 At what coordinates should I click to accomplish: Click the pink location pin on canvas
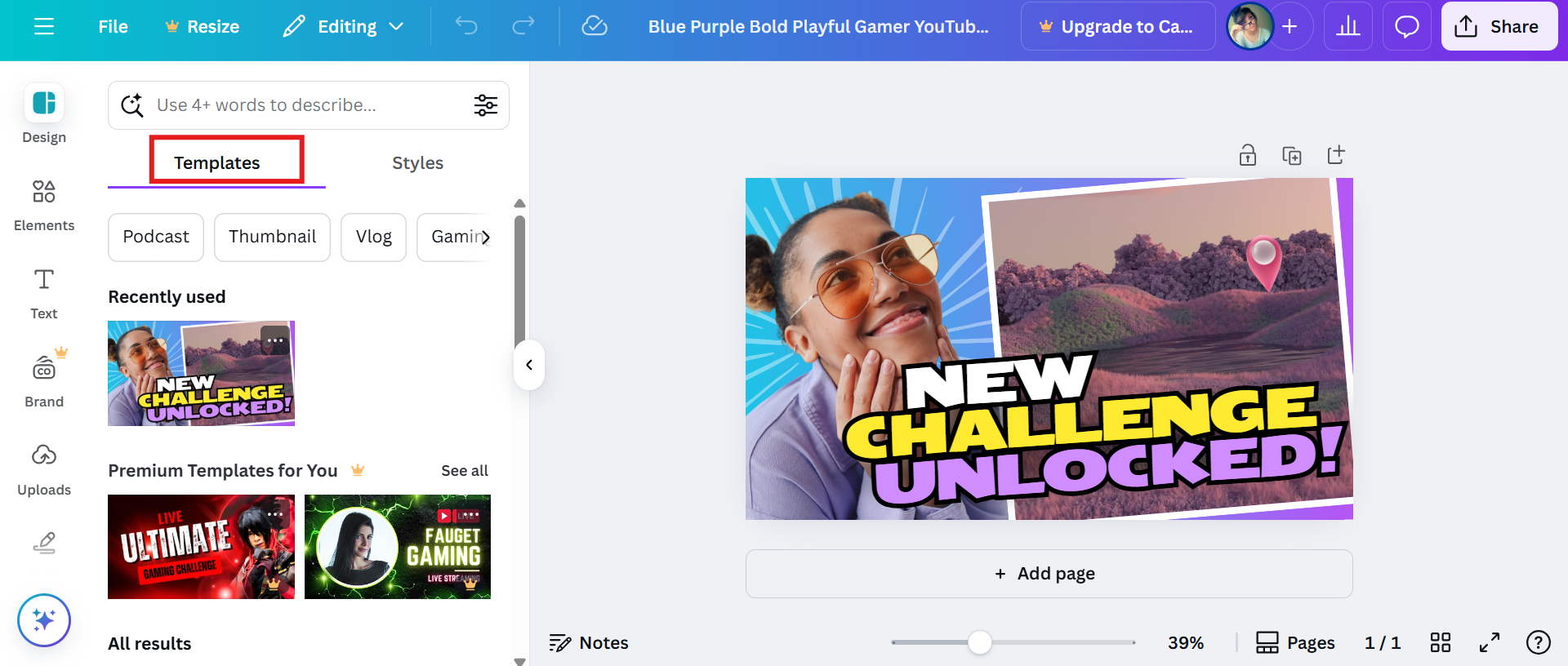[1263, 263]
